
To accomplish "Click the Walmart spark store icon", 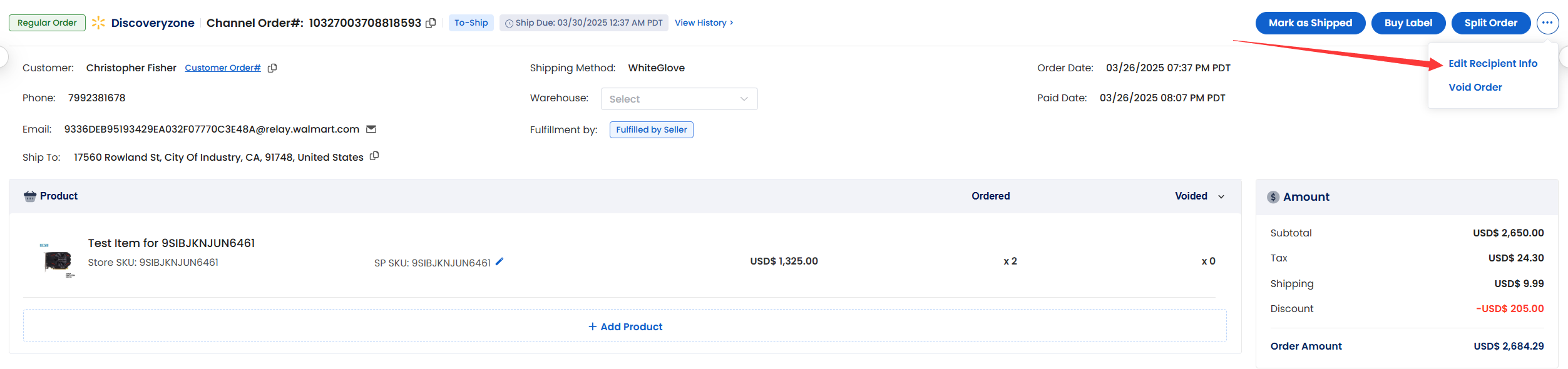I will [98, 23].
